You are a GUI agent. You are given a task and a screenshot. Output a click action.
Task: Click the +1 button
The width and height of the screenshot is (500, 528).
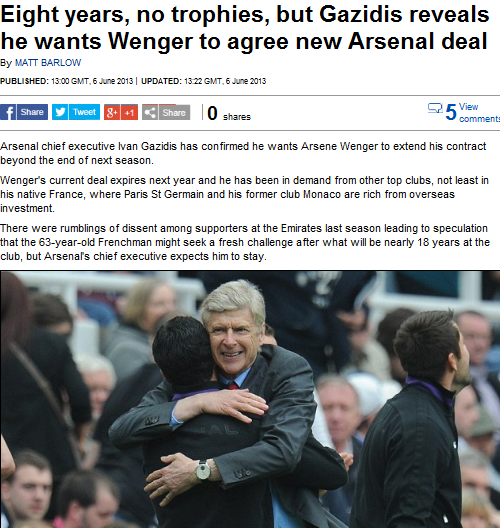pyautogui.click(x=129, y=112)
